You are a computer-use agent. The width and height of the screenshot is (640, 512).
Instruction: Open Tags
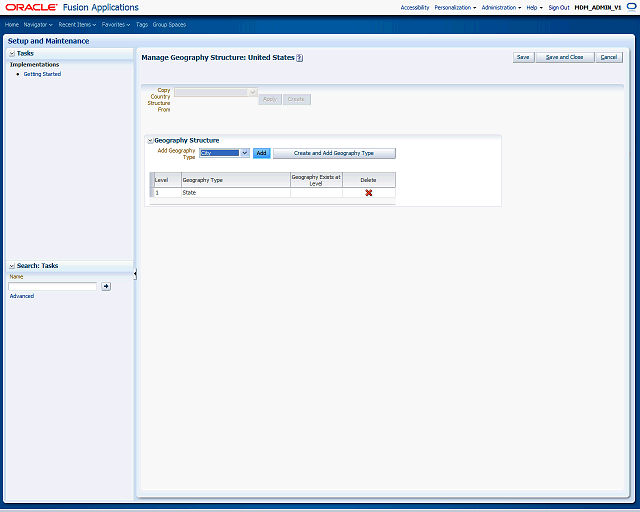point(142,24)
